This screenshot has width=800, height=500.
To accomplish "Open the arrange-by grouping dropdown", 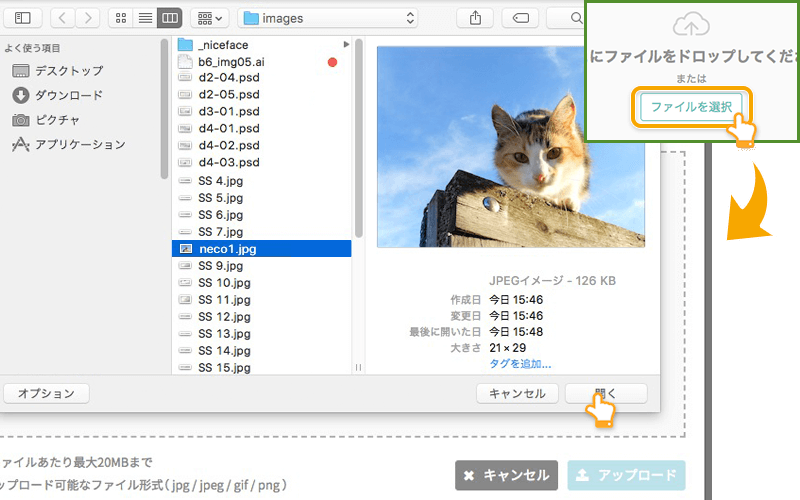I will (x=209, y=18).
